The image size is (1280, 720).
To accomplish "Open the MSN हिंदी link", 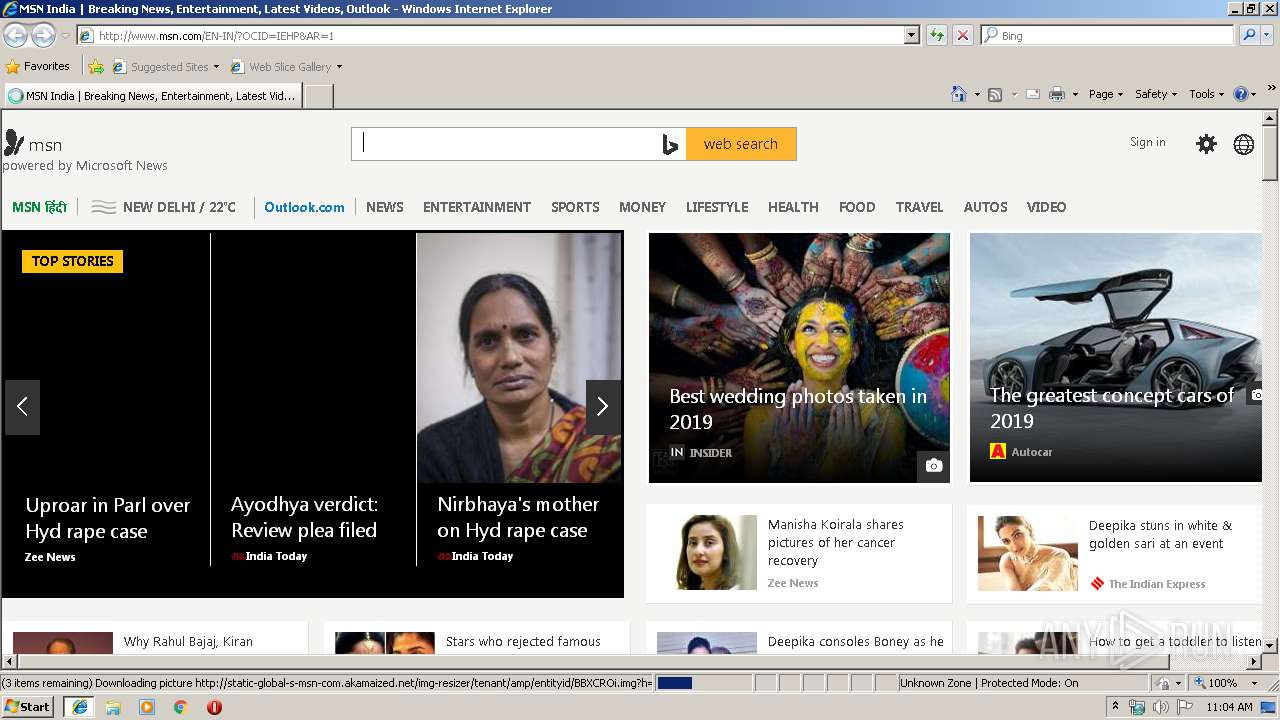I will (39, 207).
